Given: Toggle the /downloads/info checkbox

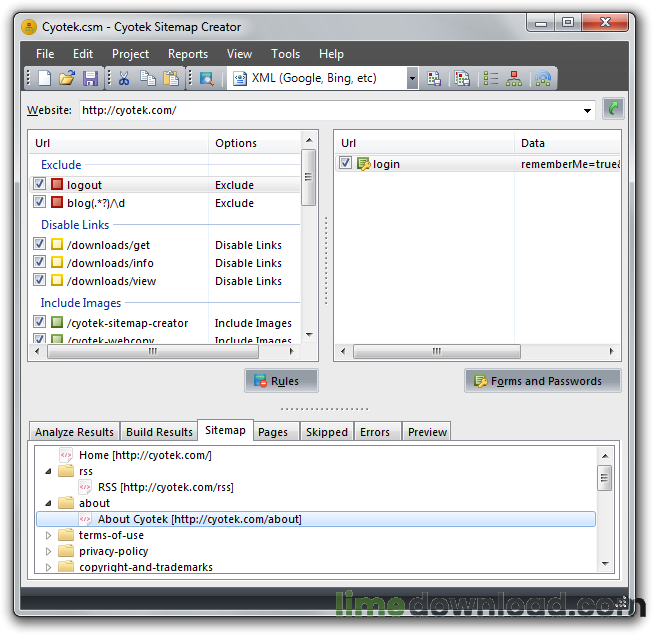Looking at the screenshot, I should click(40, 262).
